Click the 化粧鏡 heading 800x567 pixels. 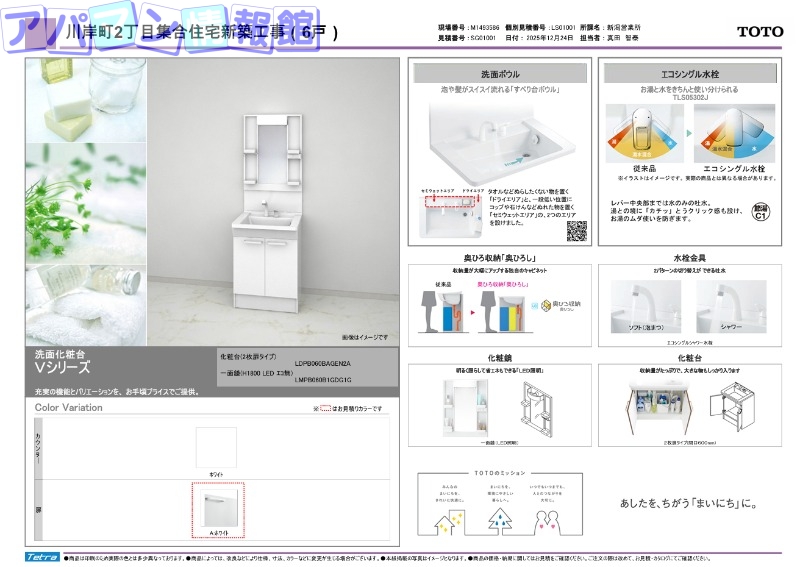499,358
